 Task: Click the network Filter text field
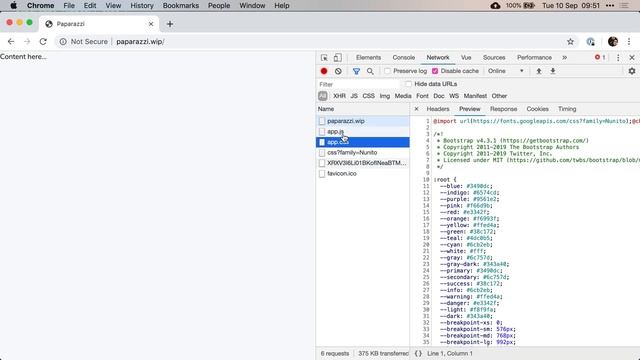click(358, 84)
